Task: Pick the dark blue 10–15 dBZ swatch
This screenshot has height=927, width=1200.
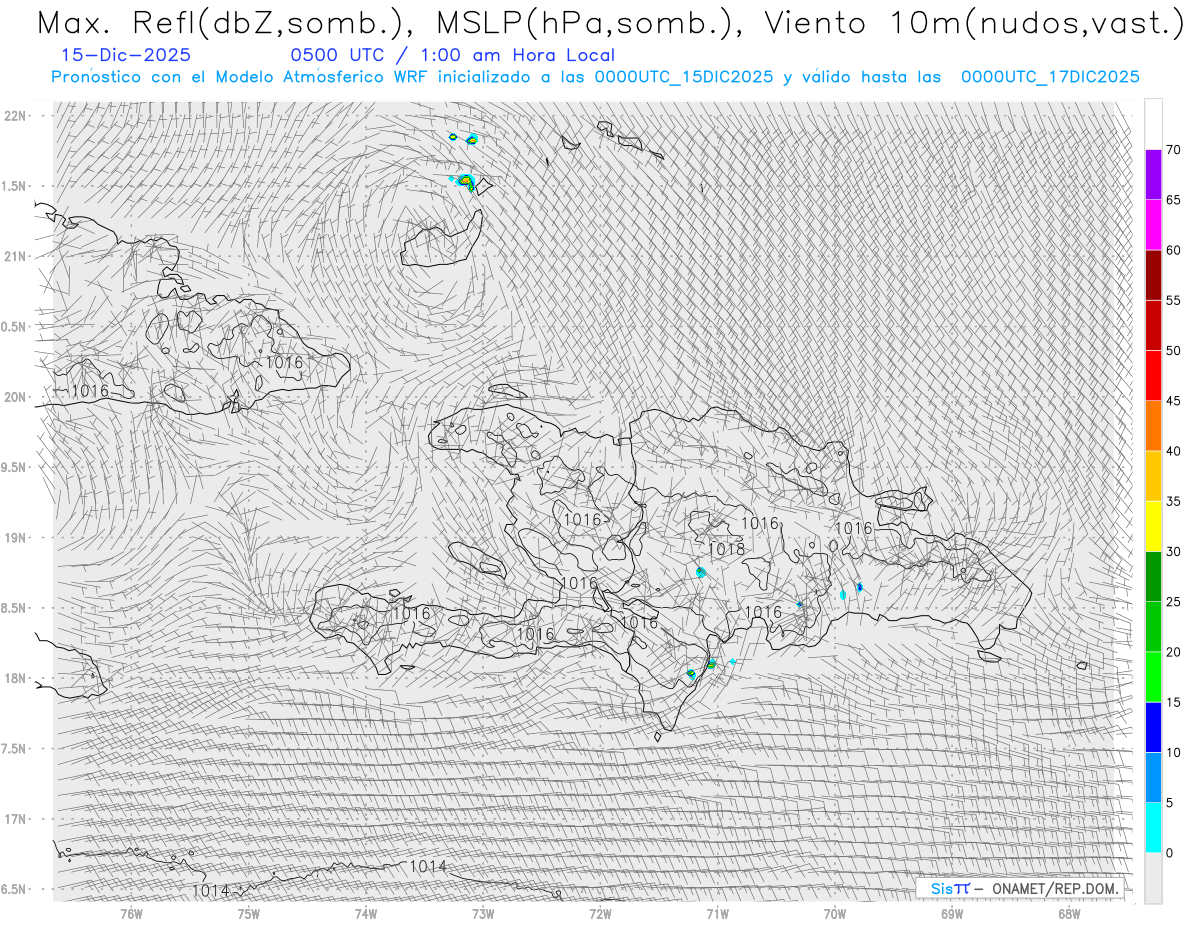Action: [1153, 727]
